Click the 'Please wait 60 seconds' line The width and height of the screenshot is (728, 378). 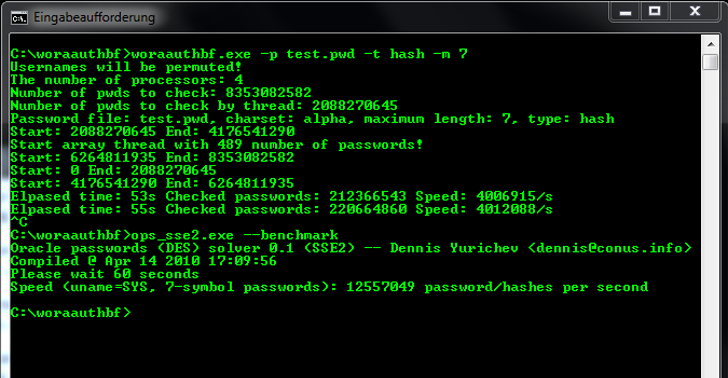point(105,274)
